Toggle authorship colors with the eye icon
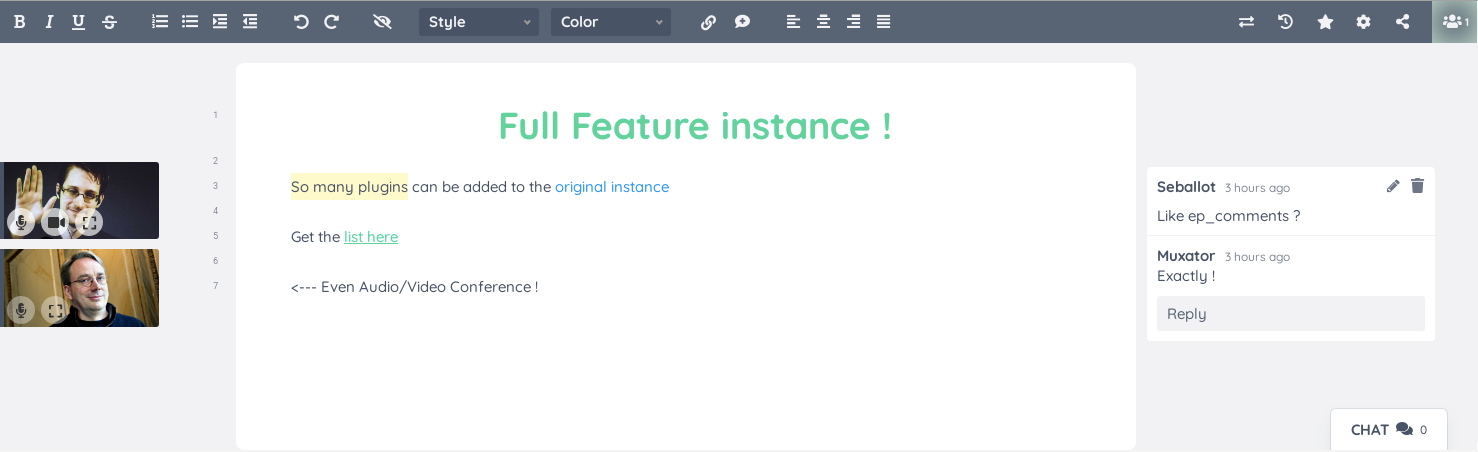1478x452 pixels. point(382,22)
